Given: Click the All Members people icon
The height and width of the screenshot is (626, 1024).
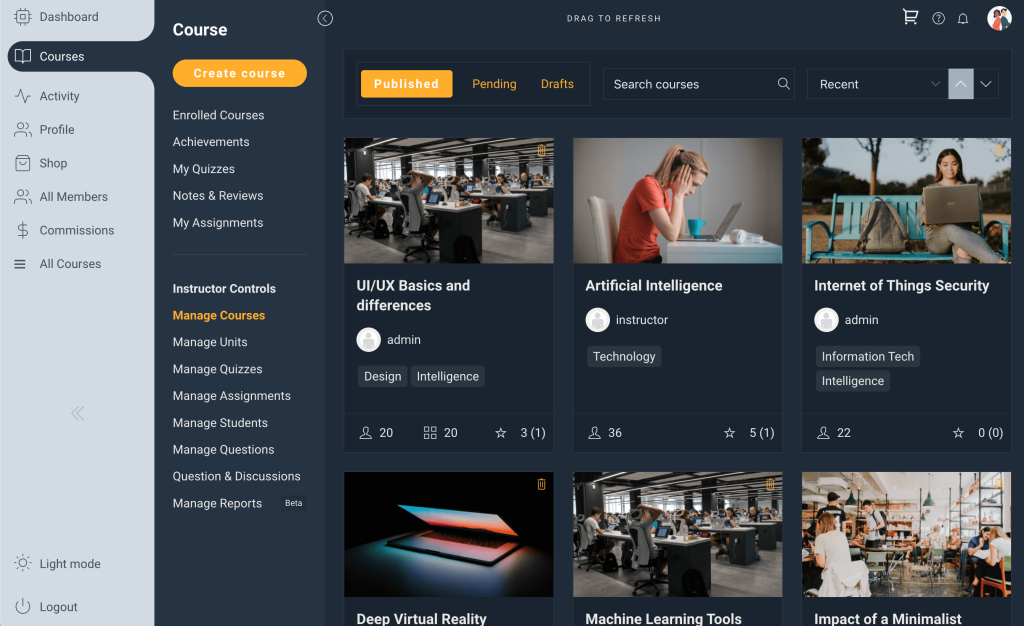Looking at the screenshot, I should 23,196.
